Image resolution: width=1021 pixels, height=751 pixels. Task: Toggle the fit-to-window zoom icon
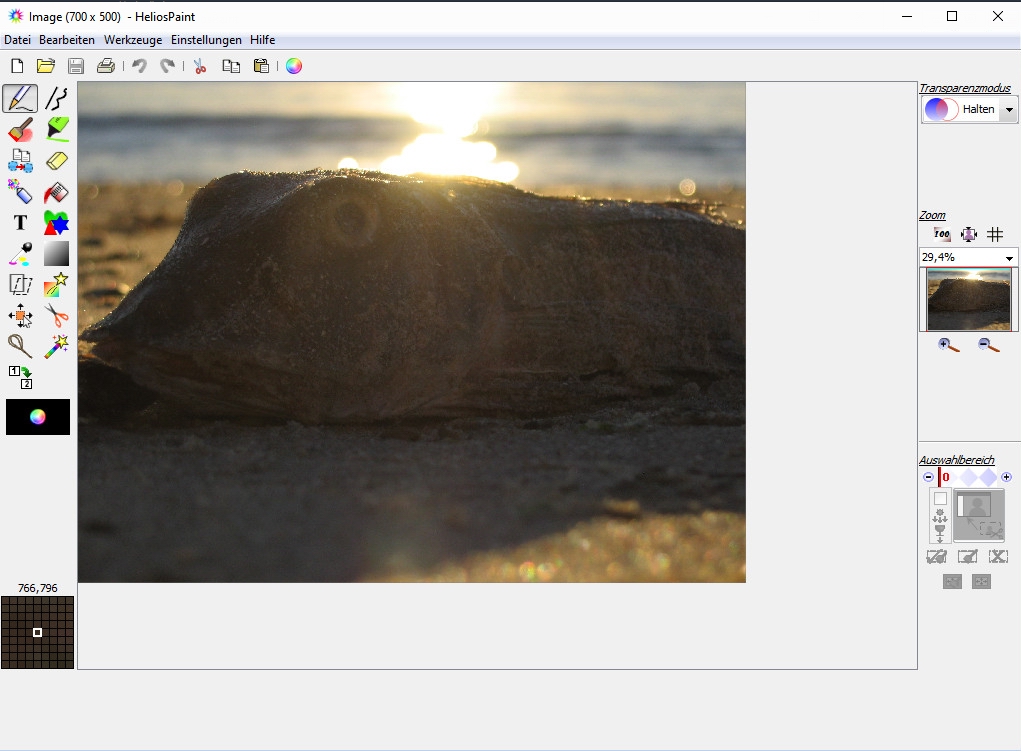click(x=968, y=234)
